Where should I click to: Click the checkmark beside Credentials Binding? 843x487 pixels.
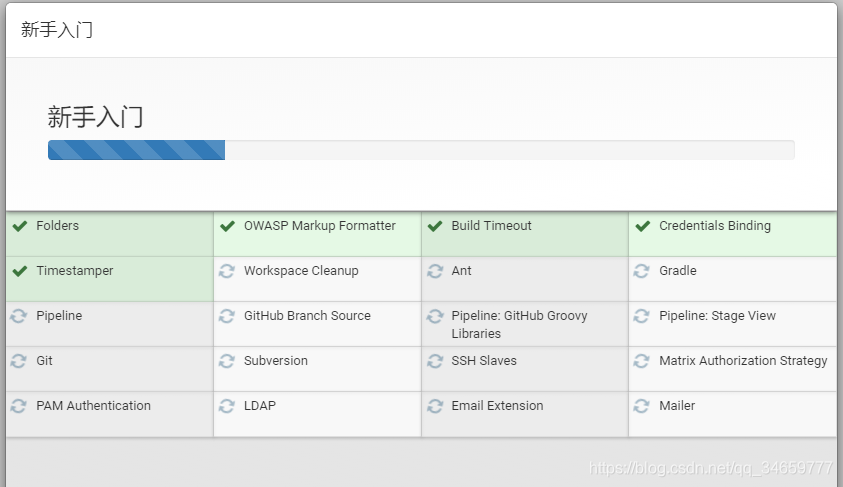[642, 226]
